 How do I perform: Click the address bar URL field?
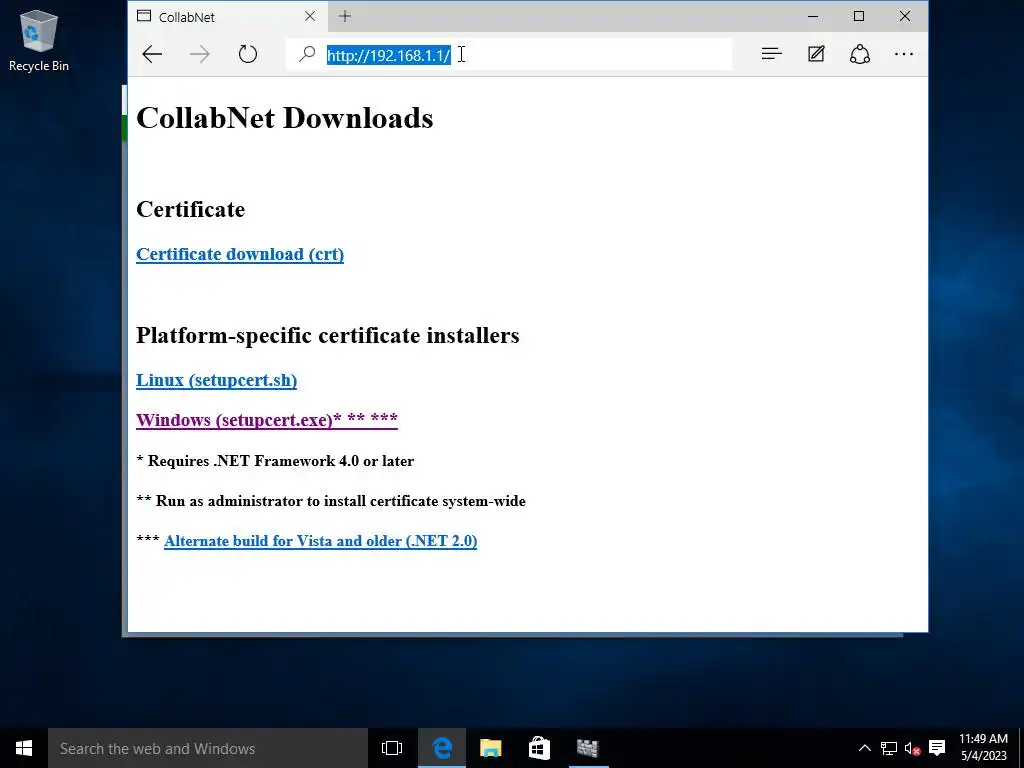(509, 55)
